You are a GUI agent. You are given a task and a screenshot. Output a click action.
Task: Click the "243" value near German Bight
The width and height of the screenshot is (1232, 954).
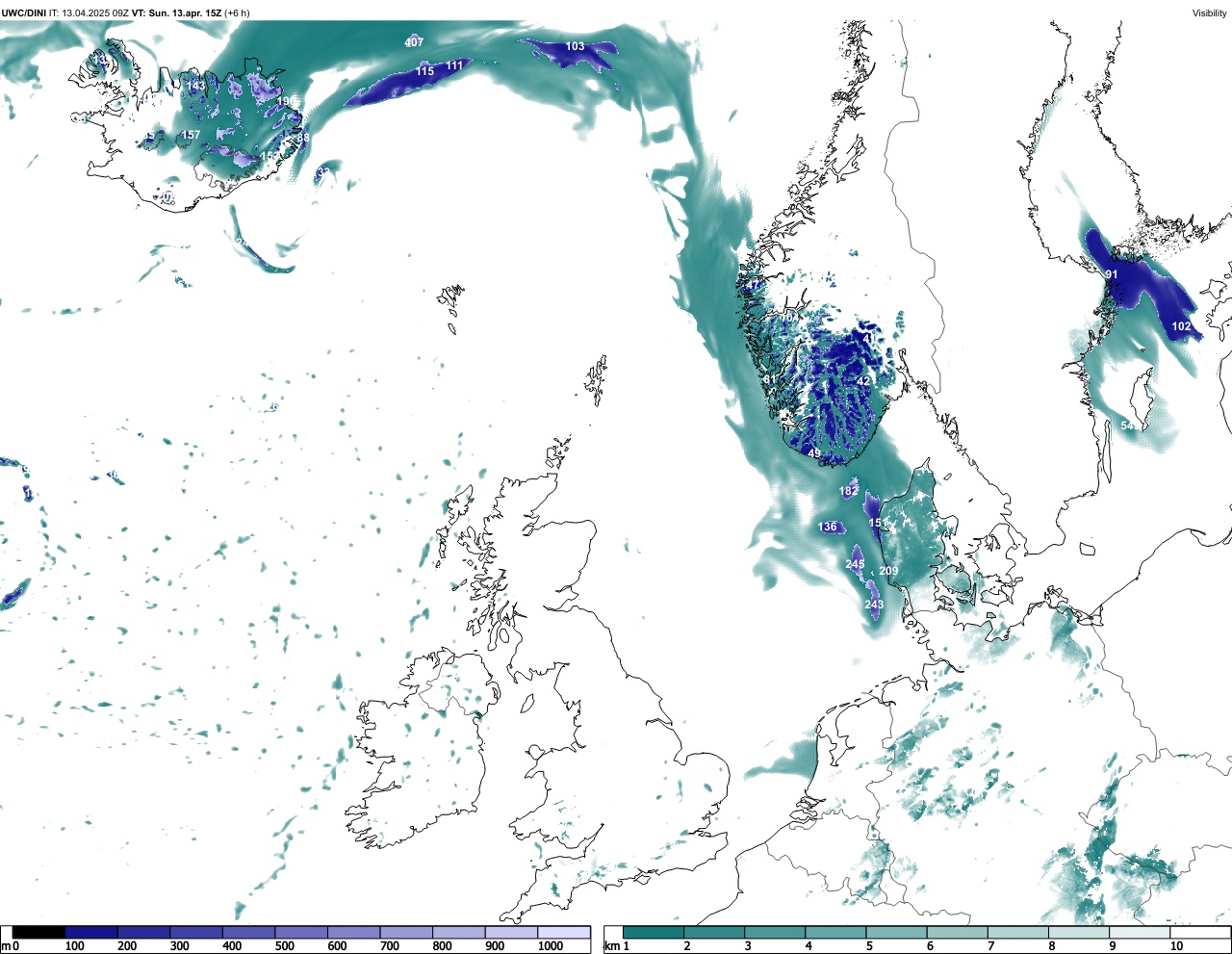pos(874,605)
